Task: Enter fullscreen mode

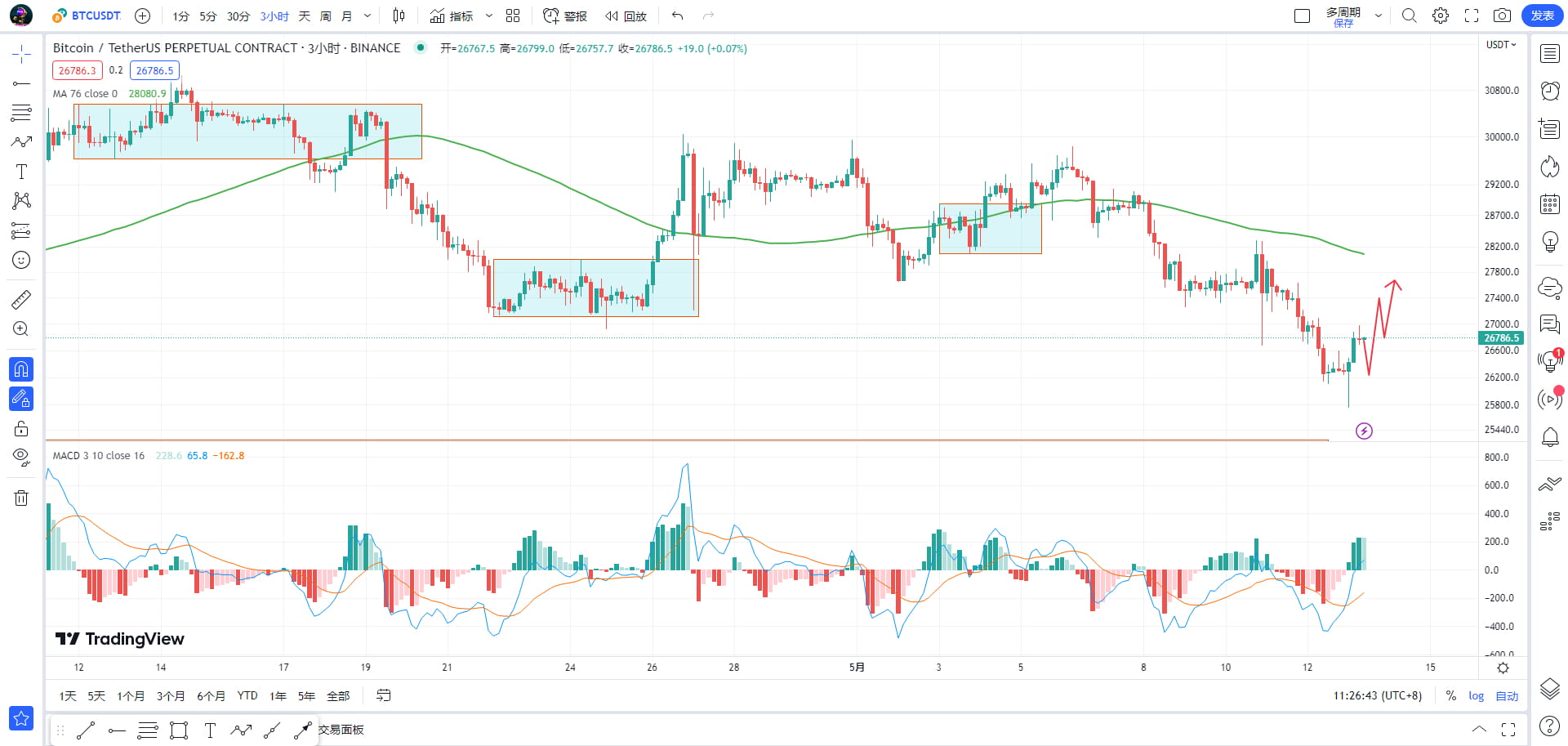Action: 1472,16
